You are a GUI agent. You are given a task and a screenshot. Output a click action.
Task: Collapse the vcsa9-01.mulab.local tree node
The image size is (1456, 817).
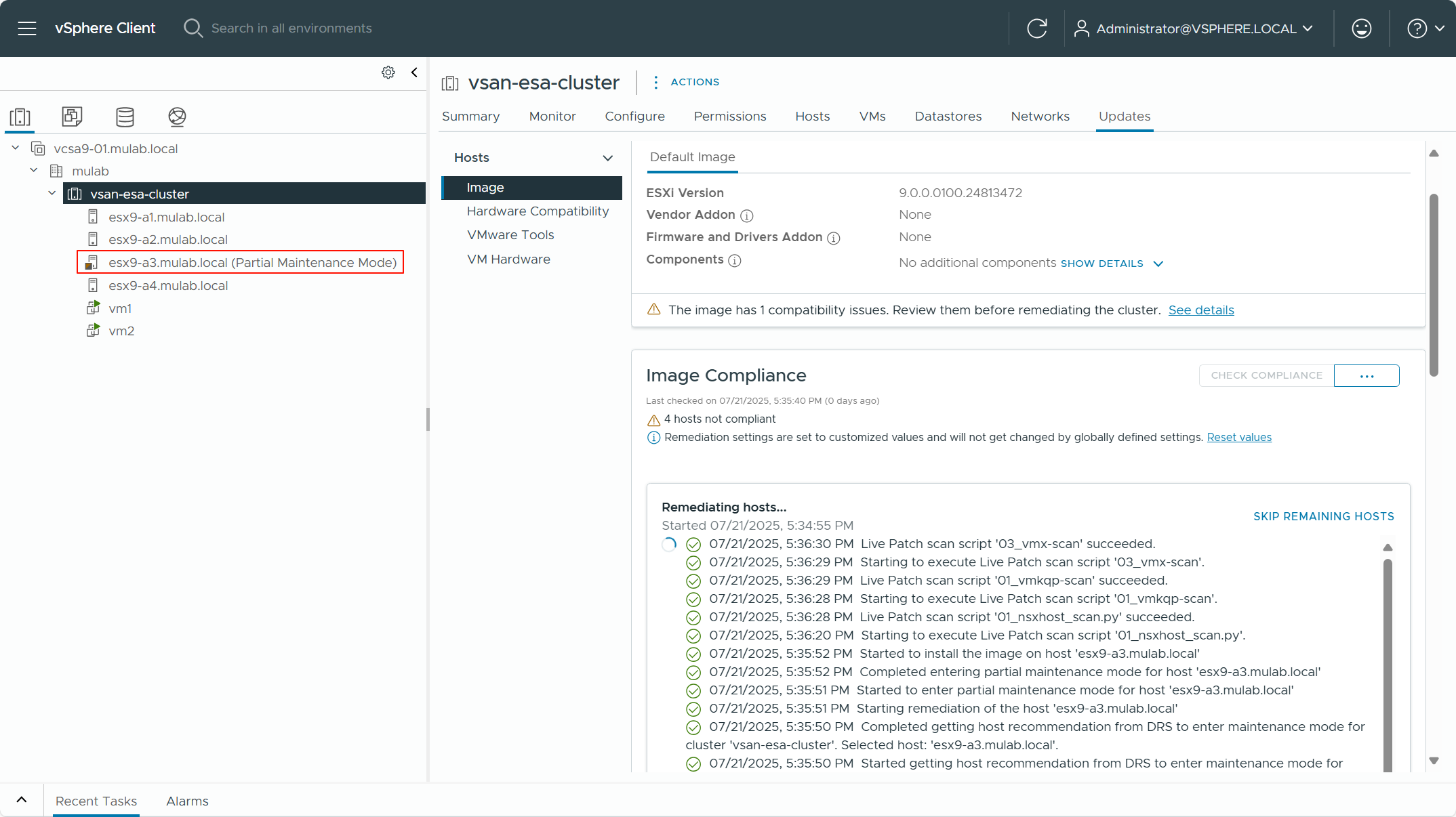tap(16, 148)
